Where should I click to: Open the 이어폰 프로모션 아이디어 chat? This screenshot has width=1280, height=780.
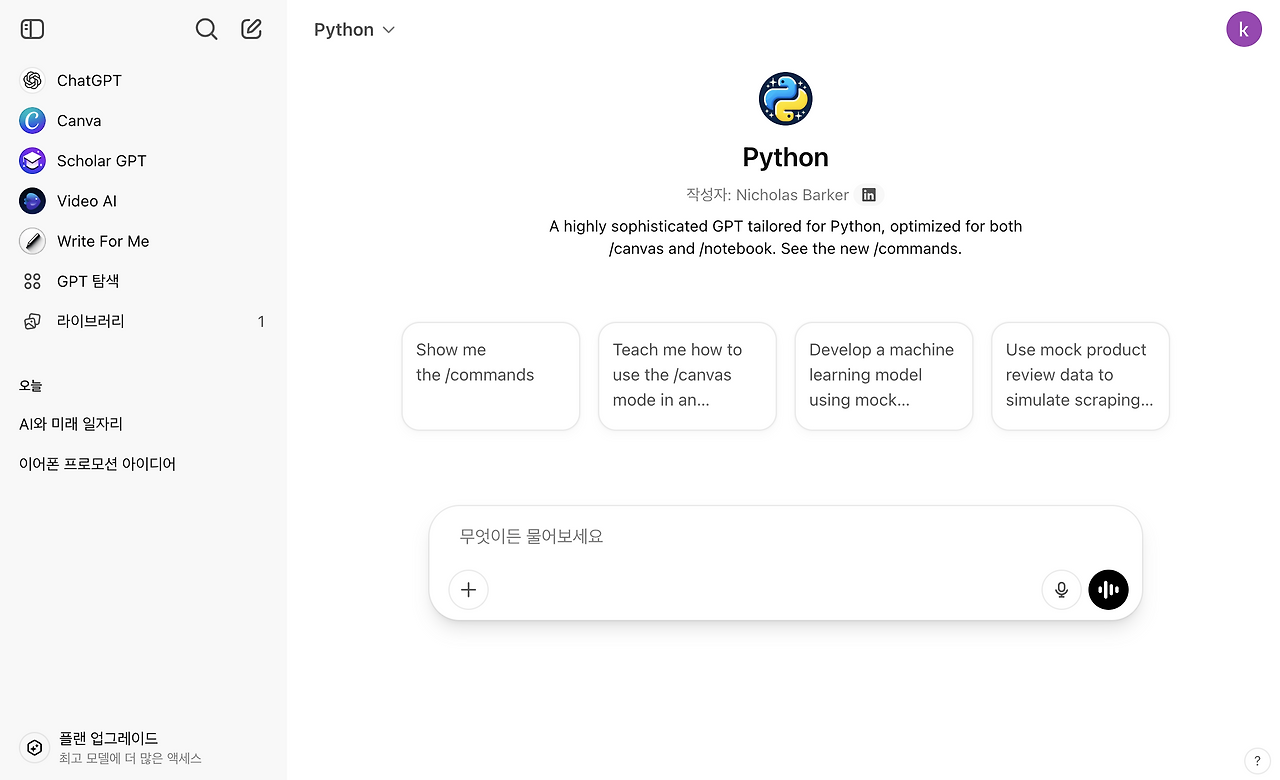[97, 464]
